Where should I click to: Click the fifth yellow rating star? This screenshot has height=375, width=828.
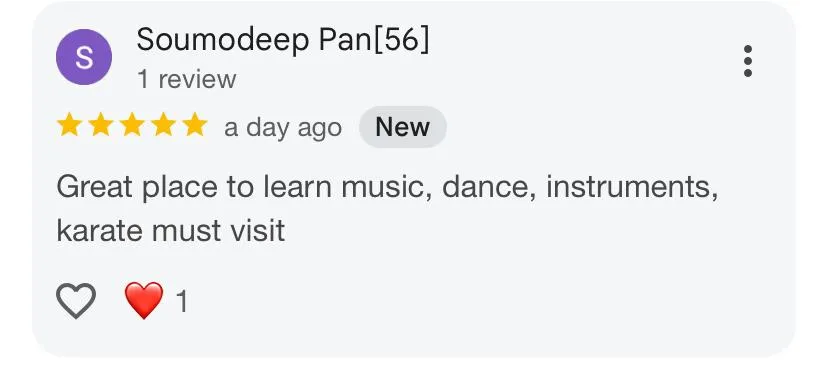point(195,125)
